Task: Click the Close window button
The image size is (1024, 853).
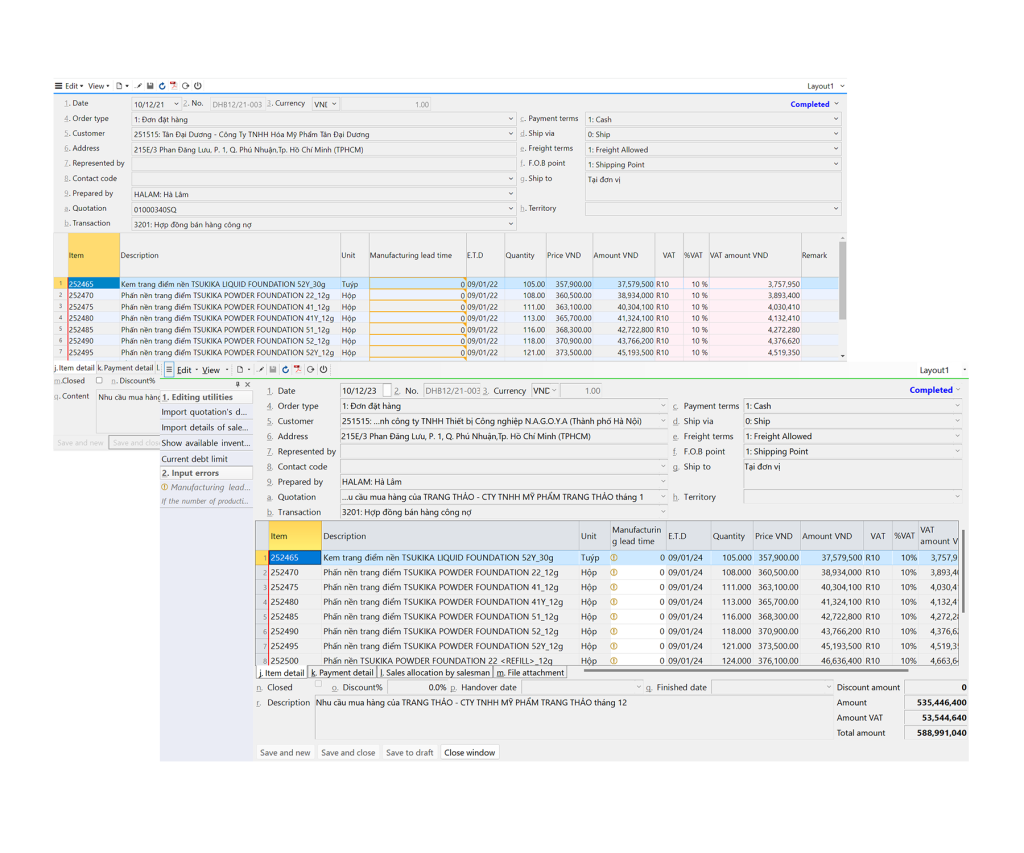Action: pos(469,752)
